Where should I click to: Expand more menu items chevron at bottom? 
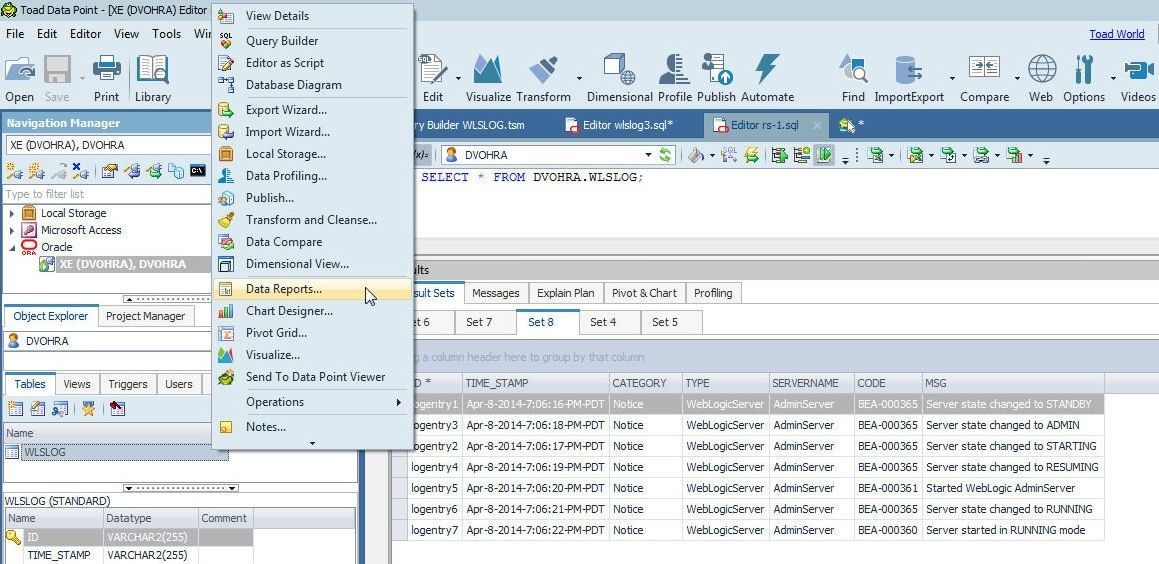312,443
